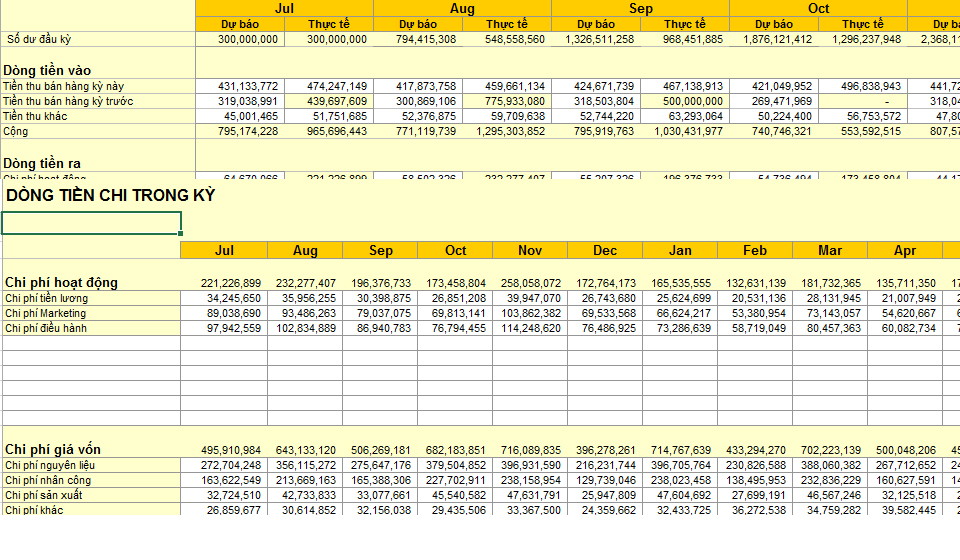Select the Oct header in the top table
Viewport: 960px width, 560px height.
(x=818, y=8)
